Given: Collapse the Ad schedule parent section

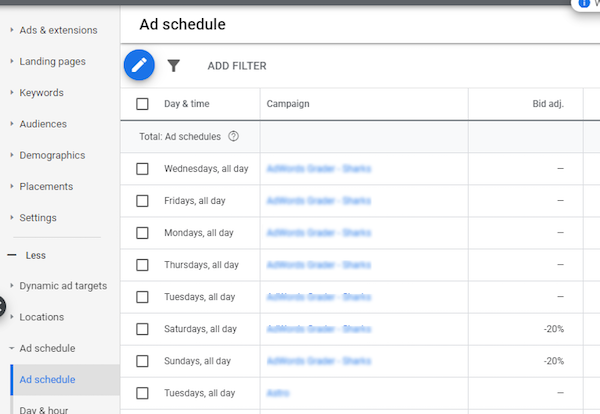Looking at the screenshot, I should click(x=46, y=348).
